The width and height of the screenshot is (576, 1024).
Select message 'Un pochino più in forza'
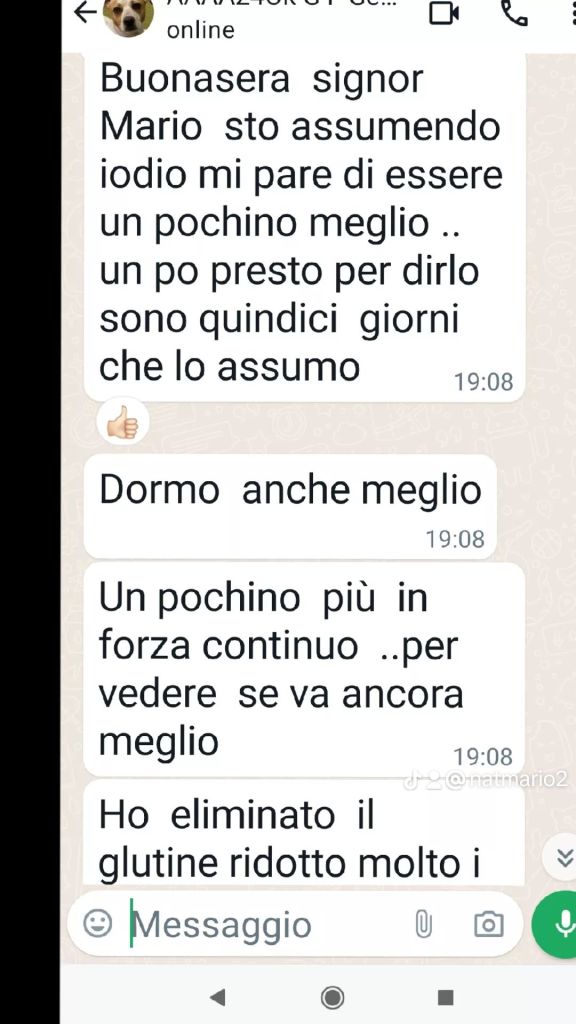coord(305,670)
